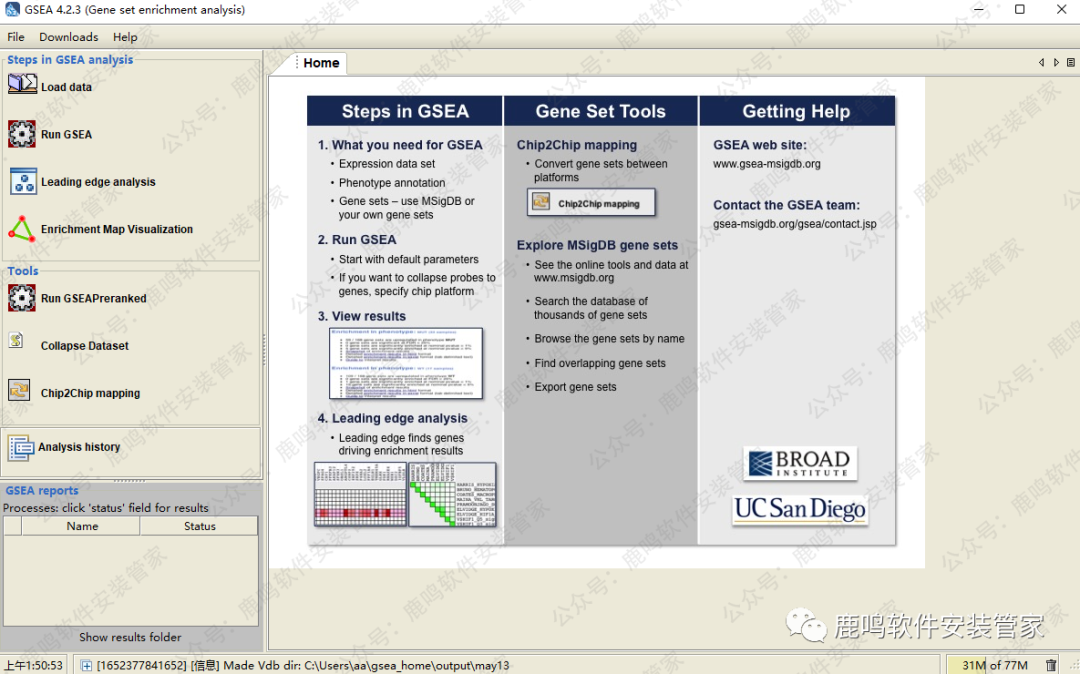Click 'Chip2Chip mapping' heading in Gene Set Tools

577,145
